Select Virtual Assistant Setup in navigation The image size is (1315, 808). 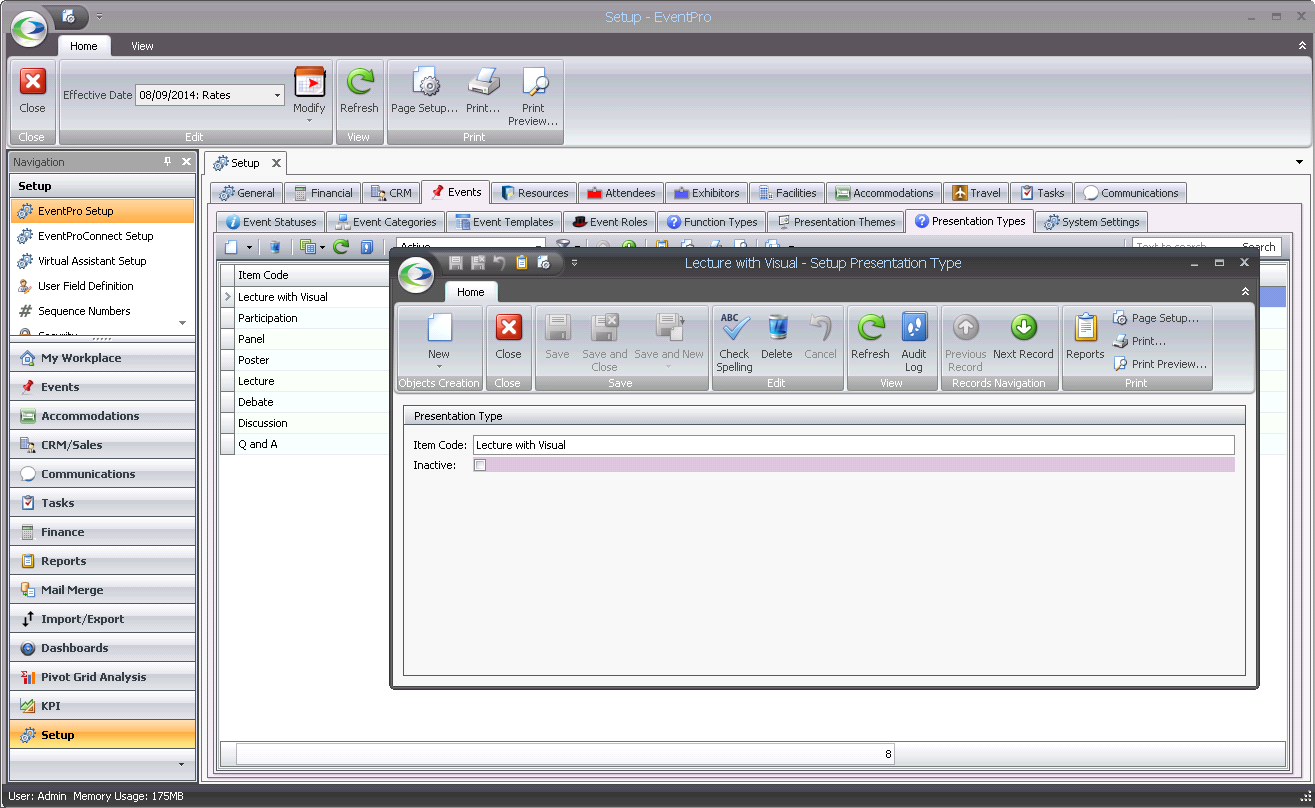103,261
